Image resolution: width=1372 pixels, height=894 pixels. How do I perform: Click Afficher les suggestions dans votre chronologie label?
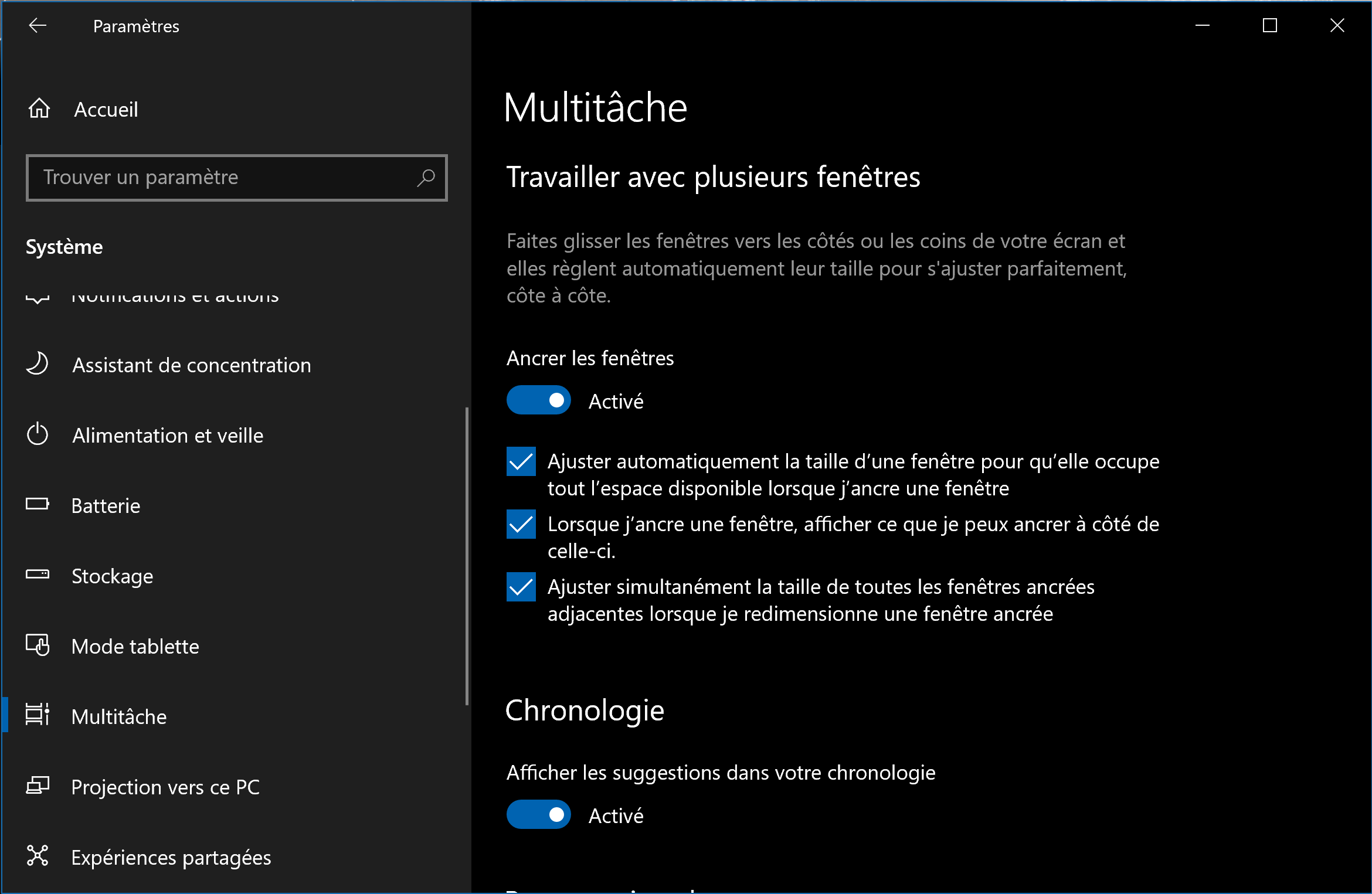click(x=721, y=773)
